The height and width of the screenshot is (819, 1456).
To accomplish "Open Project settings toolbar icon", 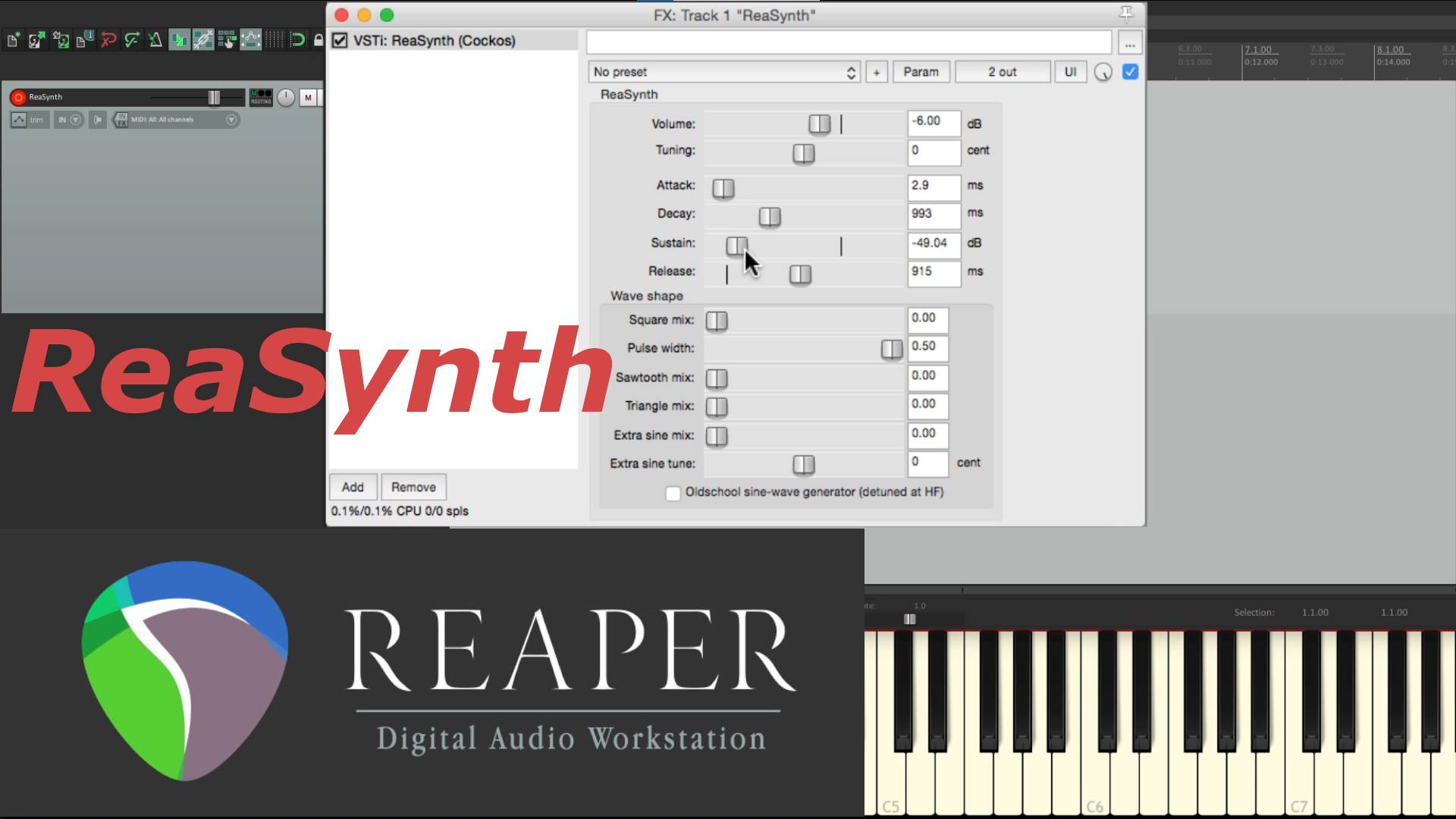I will 84,39.
